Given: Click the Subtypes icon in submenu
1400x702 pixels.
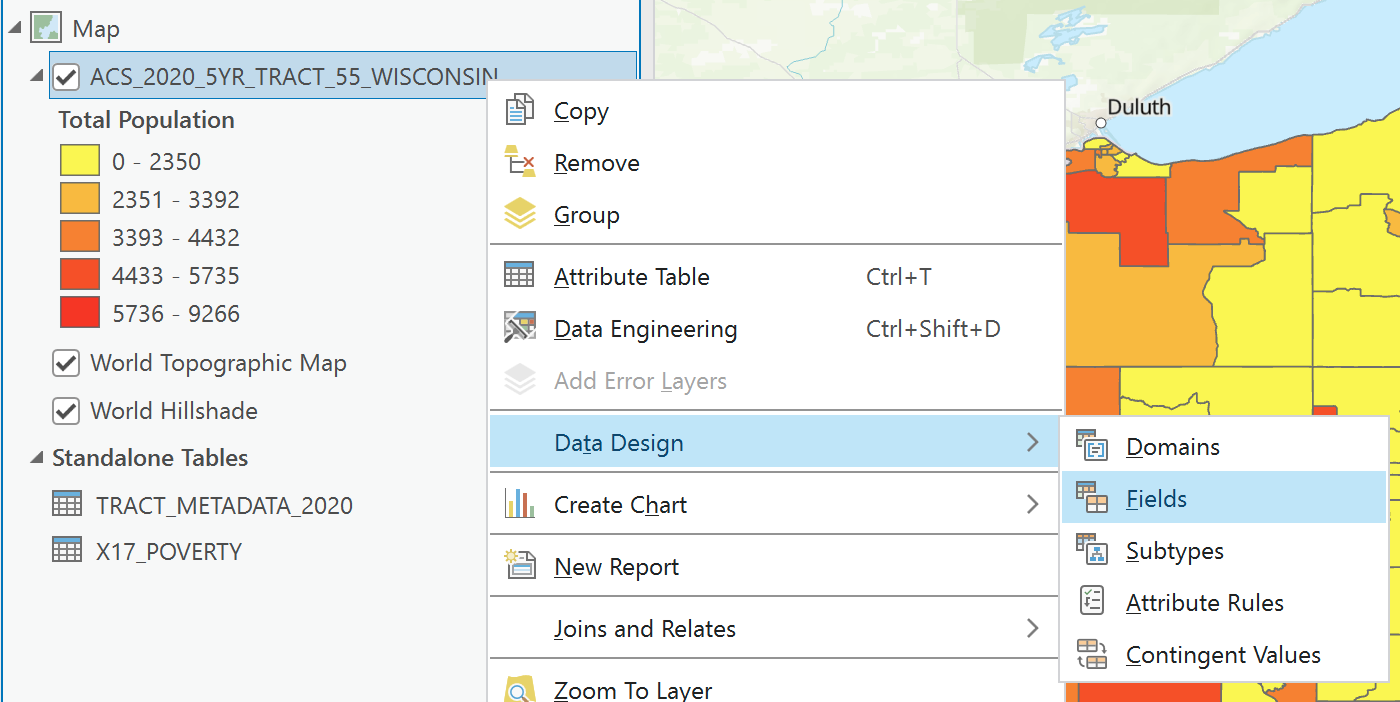Looking at the screenshot, I should 1092,550.
